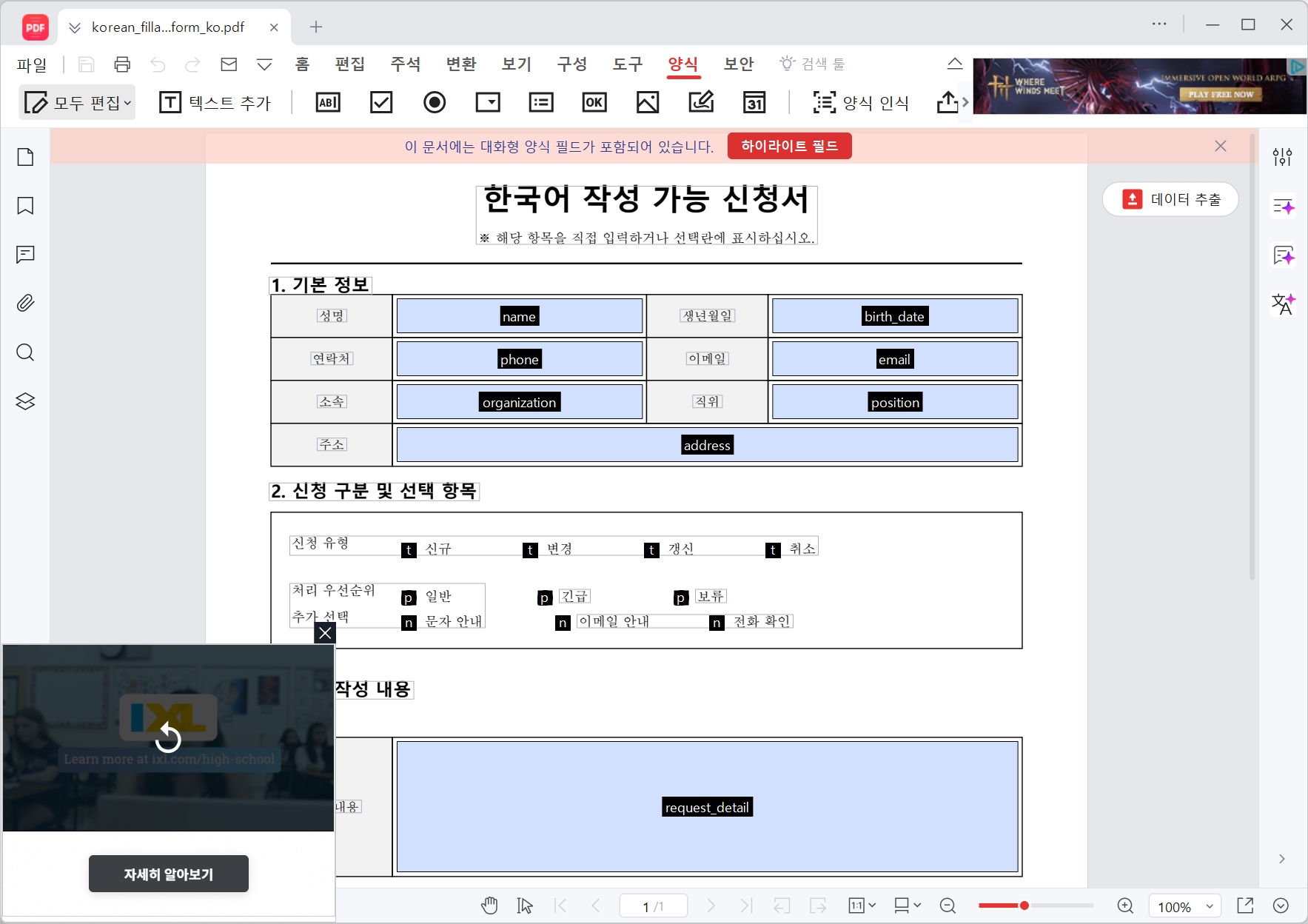
Task: Click the AI summarize icon on right sidebar
Action: click(1283, 207)
